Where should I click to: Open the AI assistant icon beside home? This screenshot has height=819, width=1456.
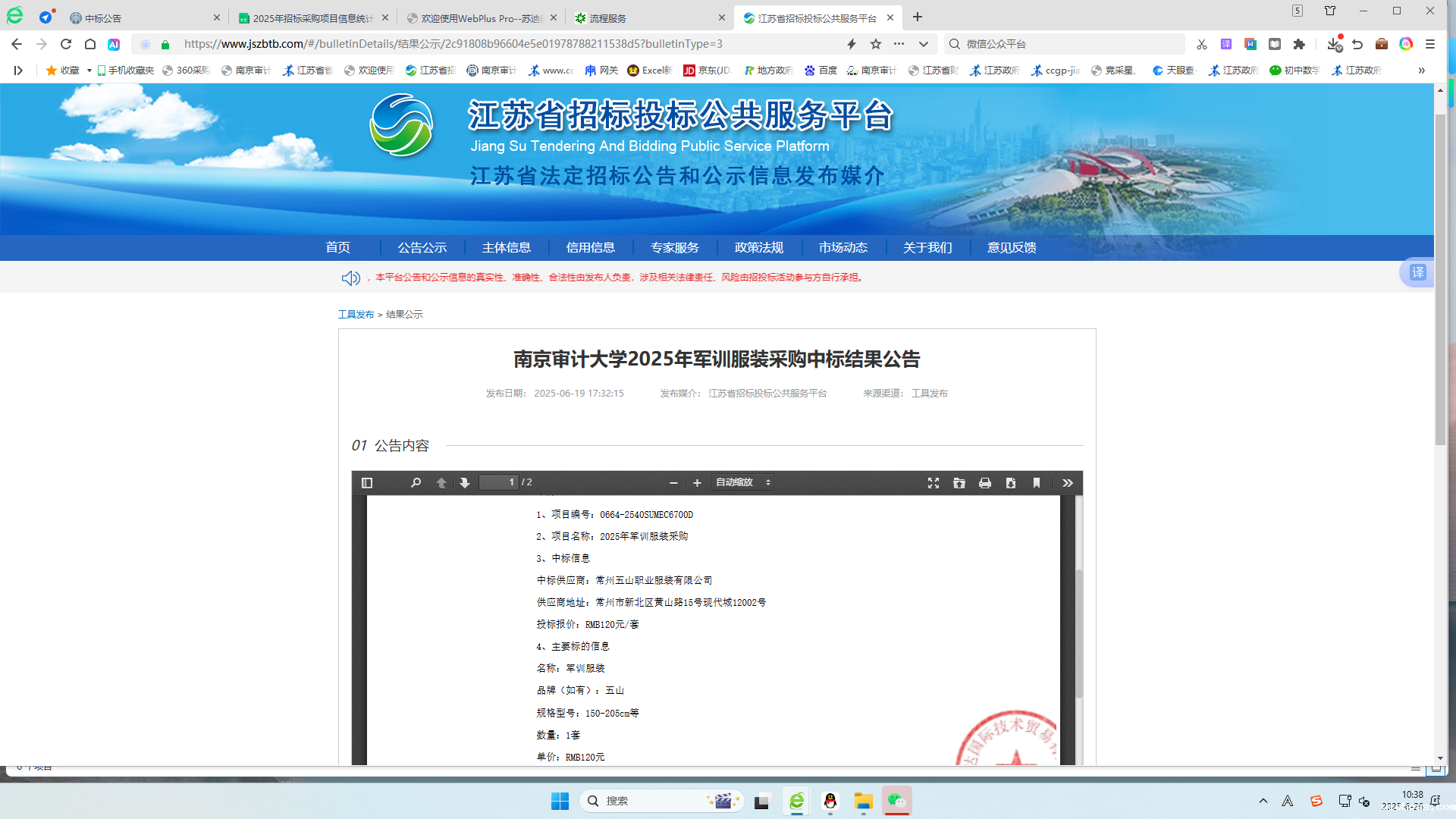[114, 44]
